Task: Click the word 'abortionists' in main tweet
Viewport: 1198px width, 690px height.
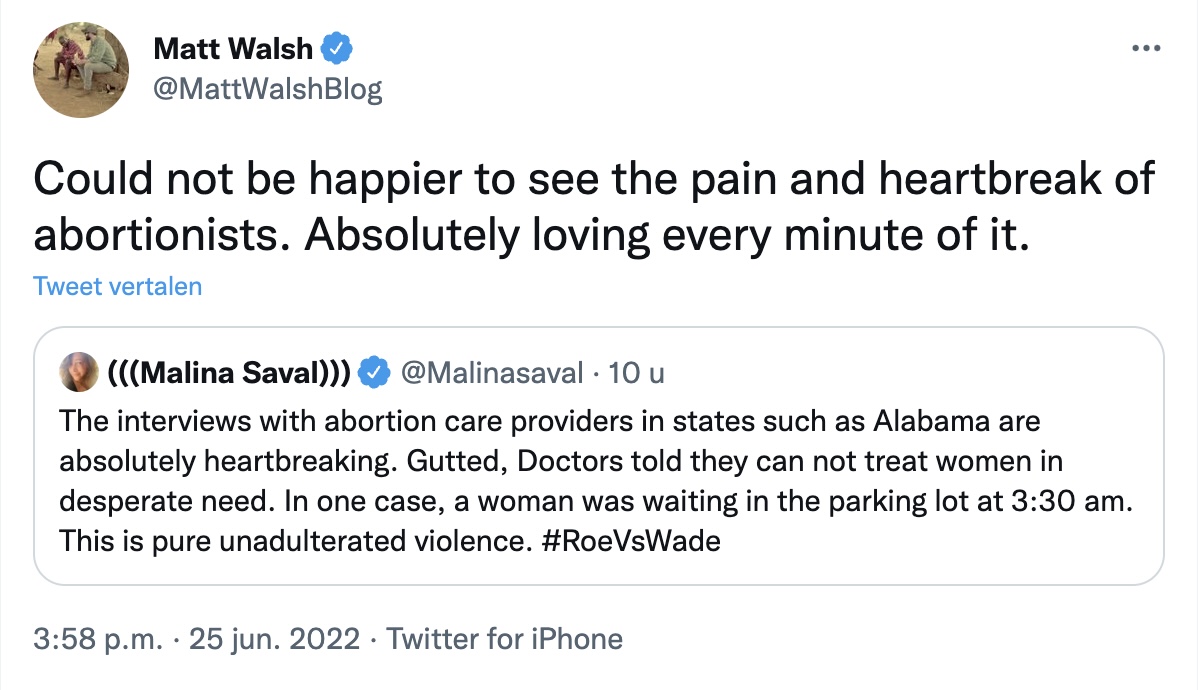Action: point(161,233)
